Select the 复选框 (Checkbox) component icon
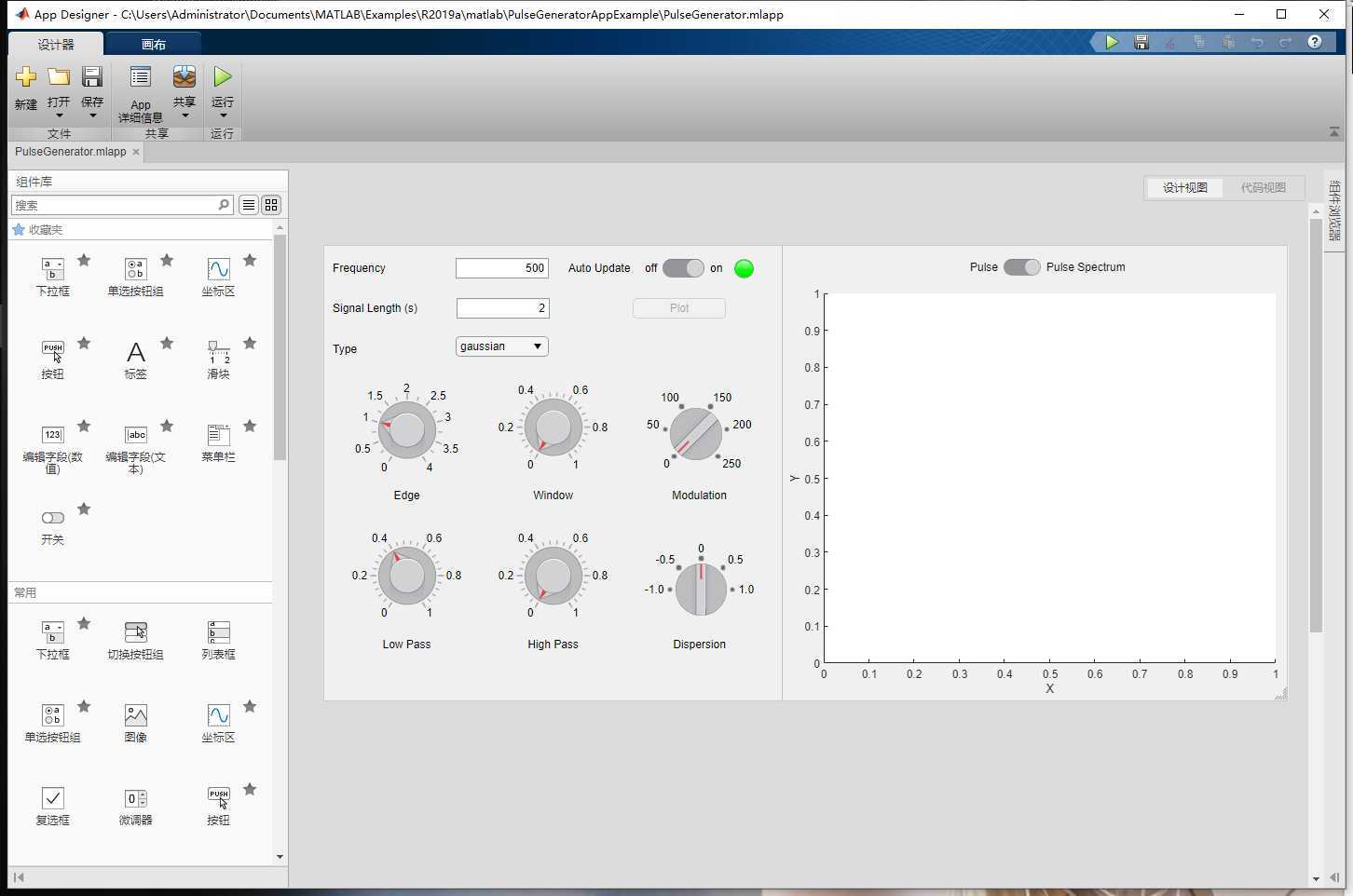Viewport: 1353px width, 896px height. pos(52,799)
